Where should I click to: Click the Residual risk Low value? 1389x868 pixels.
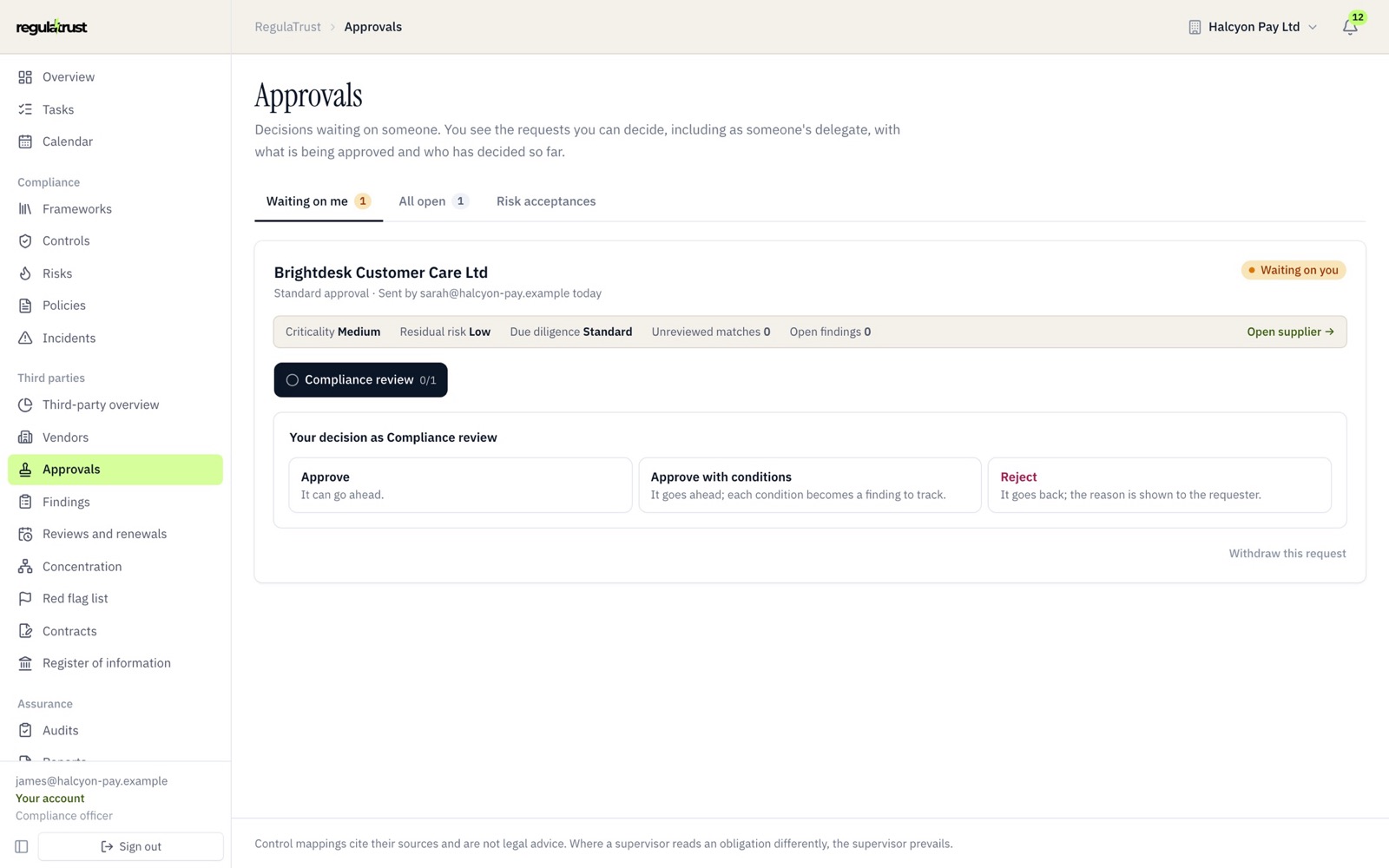click(x=445, y=332)
